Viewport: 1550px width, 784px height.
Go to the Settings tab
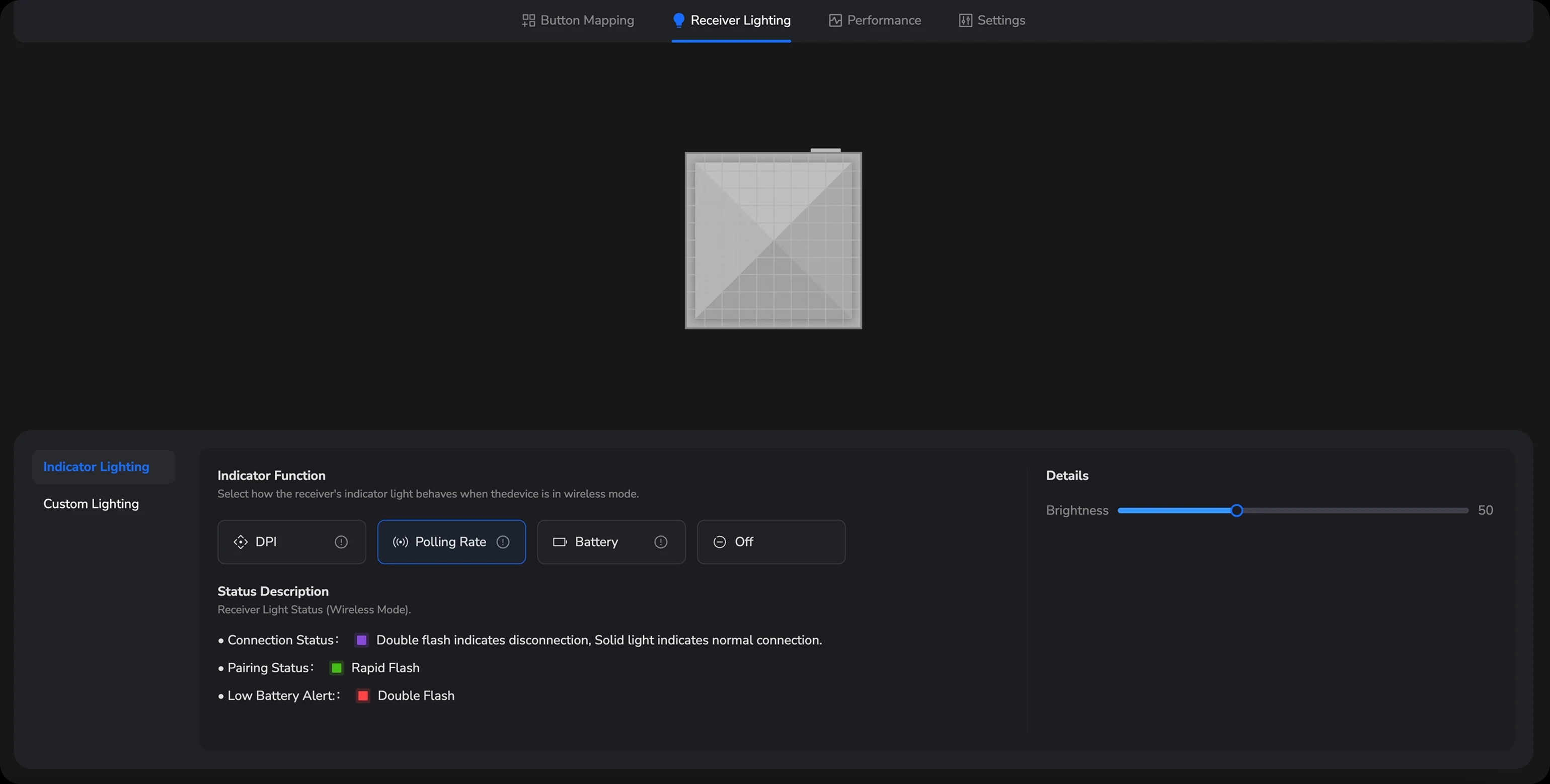pyautogui.click(x=991, y=21)
